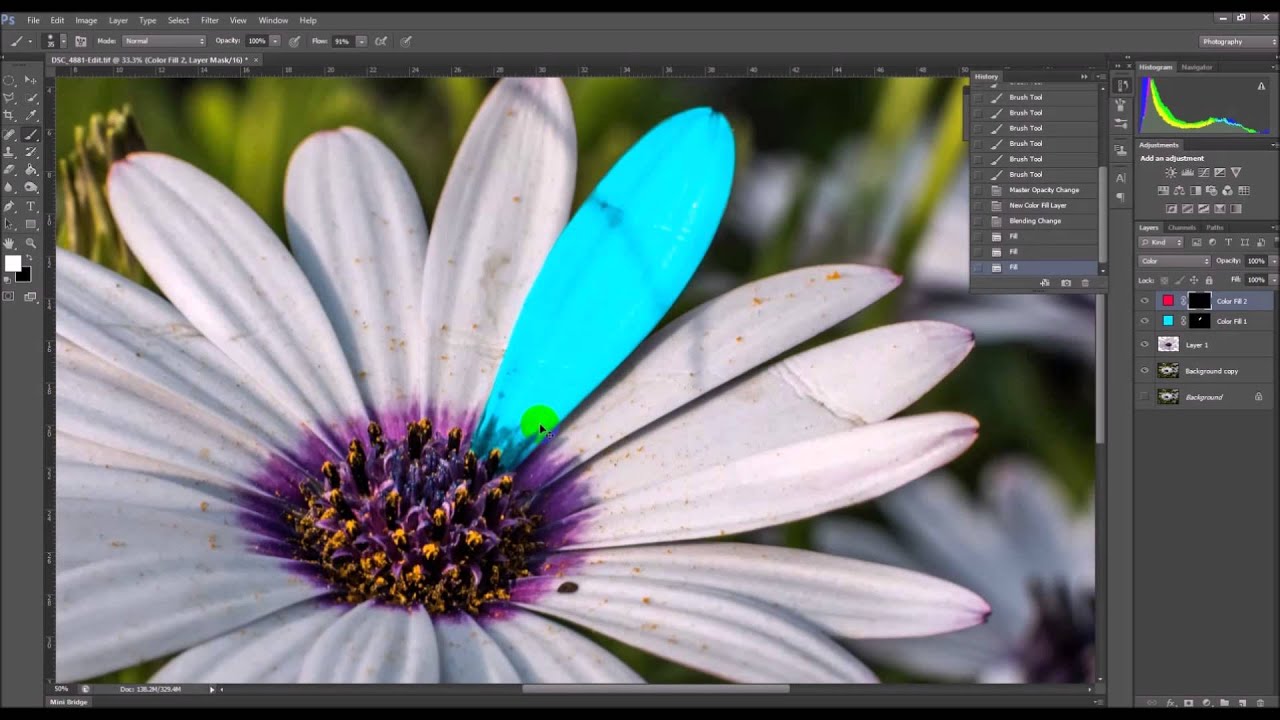Add a Brightness/Contrast adjustment
The height and width of the screenshot is (720, 1280).
click(1170, 173)
